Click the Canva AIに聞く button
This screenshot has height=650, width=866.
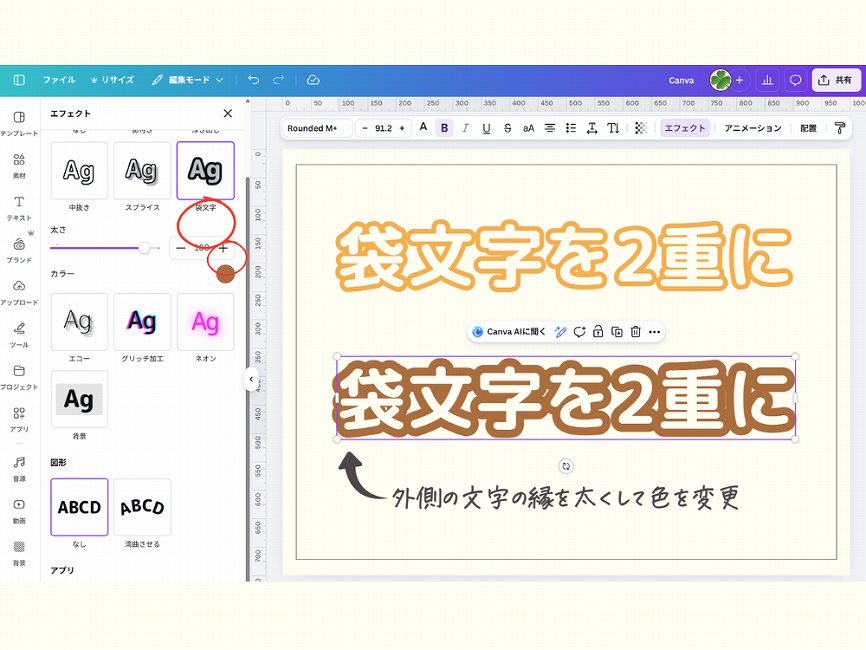[509, 332]
